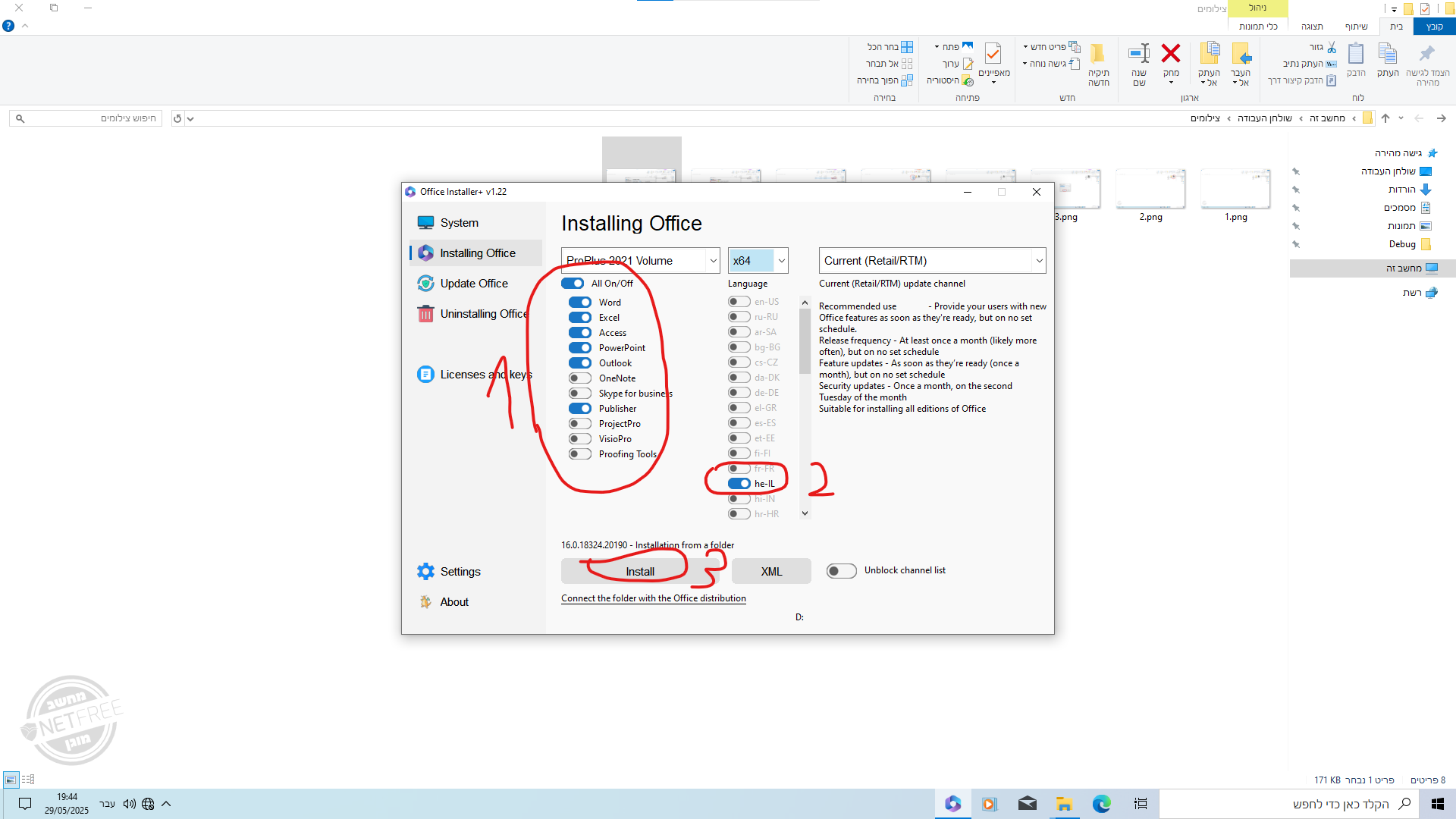Toggle the PowerPoint switch

tap(580, 348)
